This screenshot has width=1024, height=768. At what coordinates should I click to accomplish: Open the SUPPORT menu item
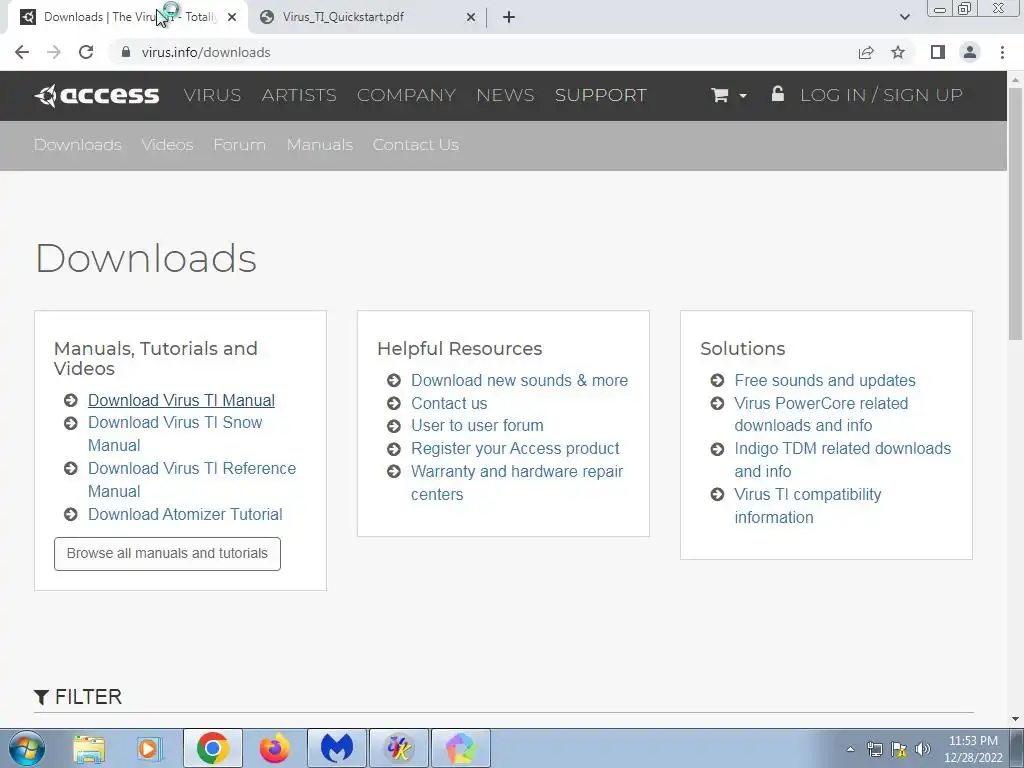[601, 95]
